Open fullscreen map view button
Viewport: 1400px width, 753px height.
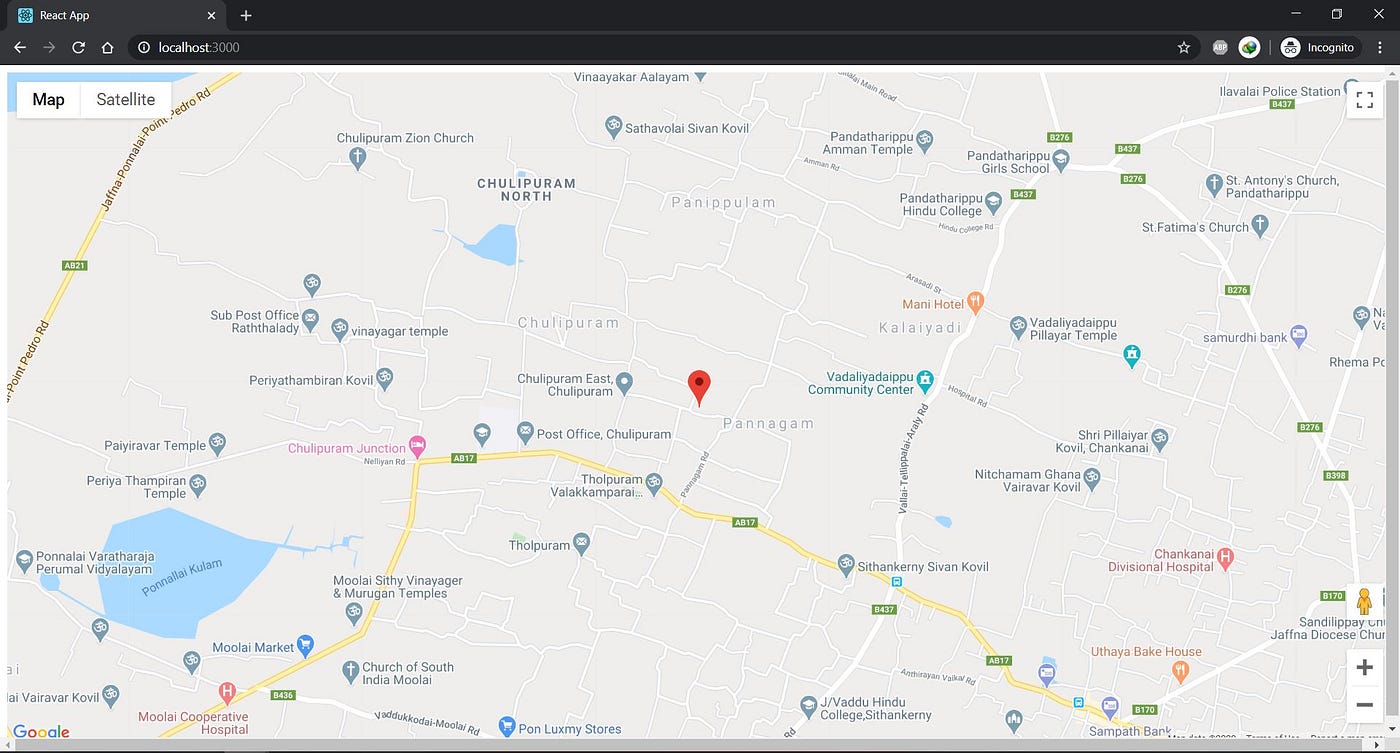pyautogui.click(x=1364, y=100)
